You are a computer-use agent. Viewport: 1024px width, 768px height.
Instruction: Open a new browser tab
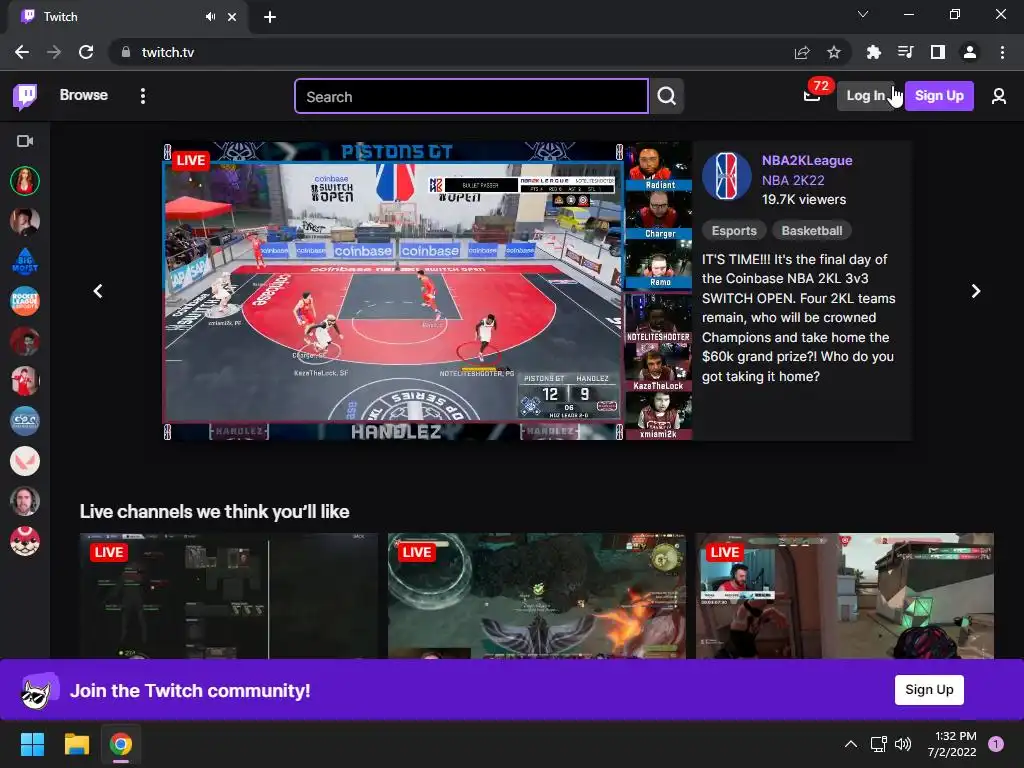point(270,17)
